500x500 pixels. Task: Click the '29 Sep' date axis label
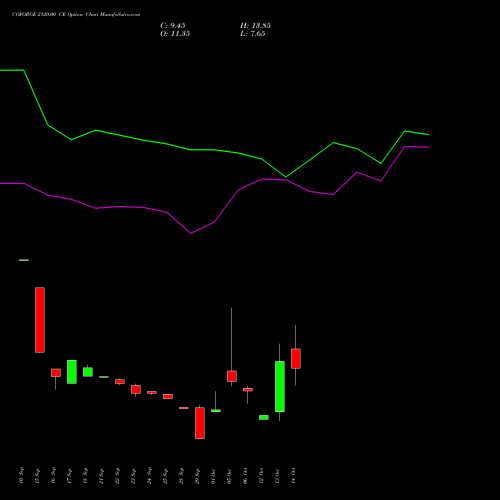pyautogui.click(x=198, y=476)
